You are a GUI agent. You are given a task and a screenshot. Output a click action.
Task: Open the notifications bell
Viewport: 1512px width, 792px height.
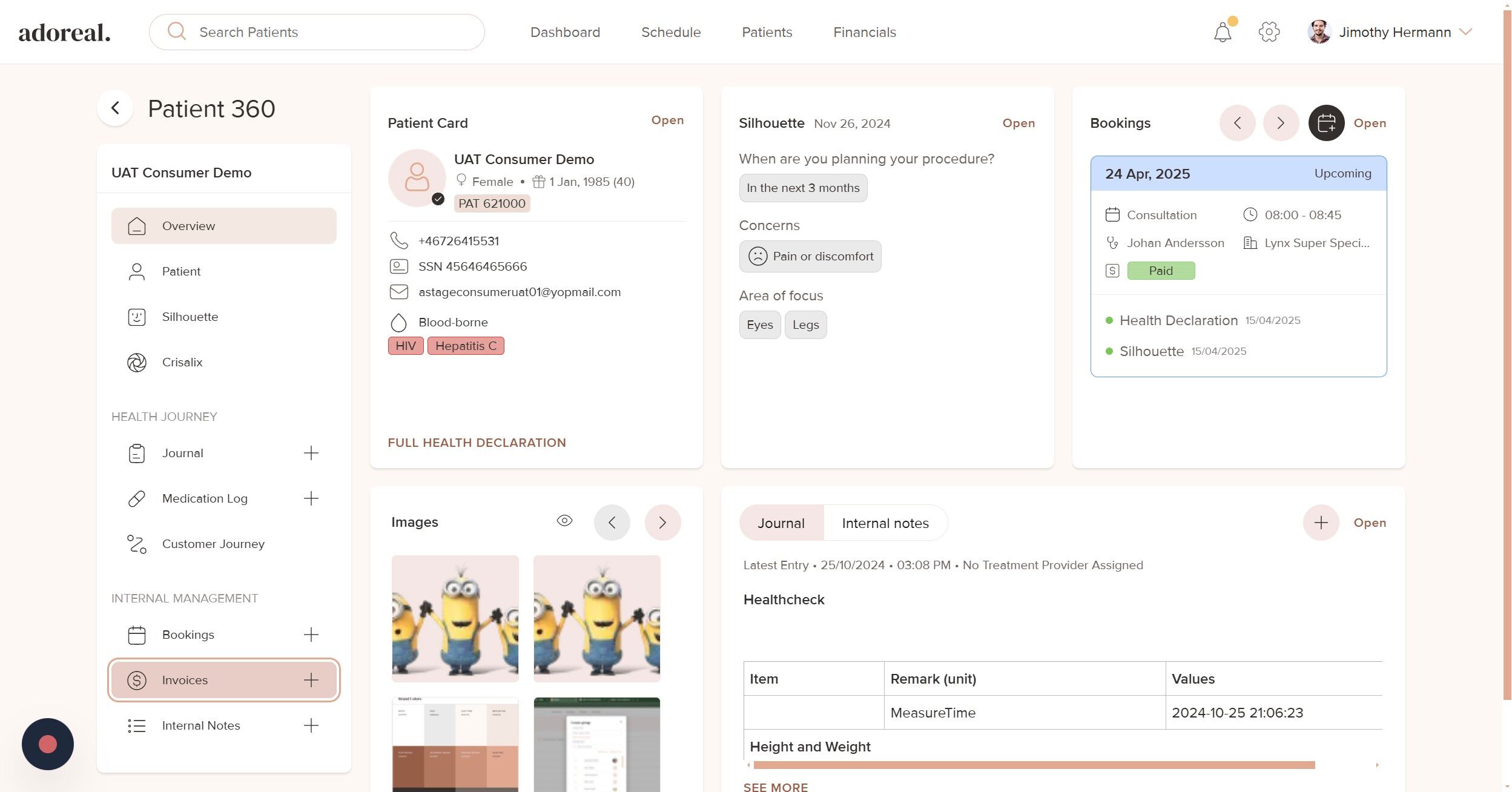[x=1222, y=32]
